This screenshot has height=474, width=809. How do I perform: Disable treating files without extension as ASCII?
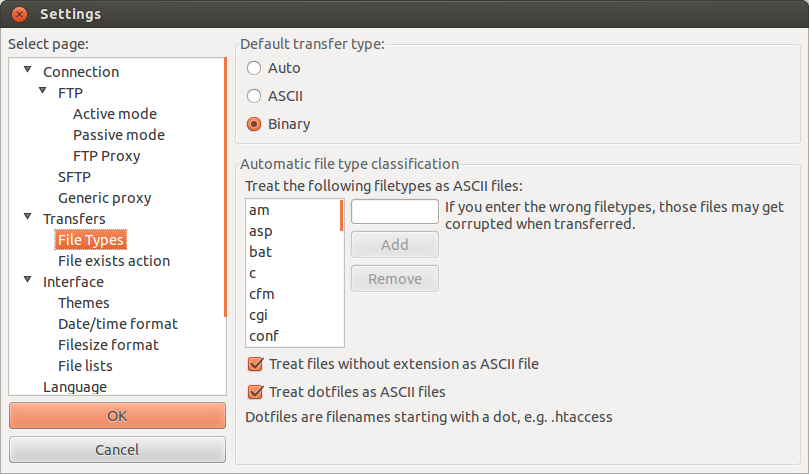pos(255,364)
